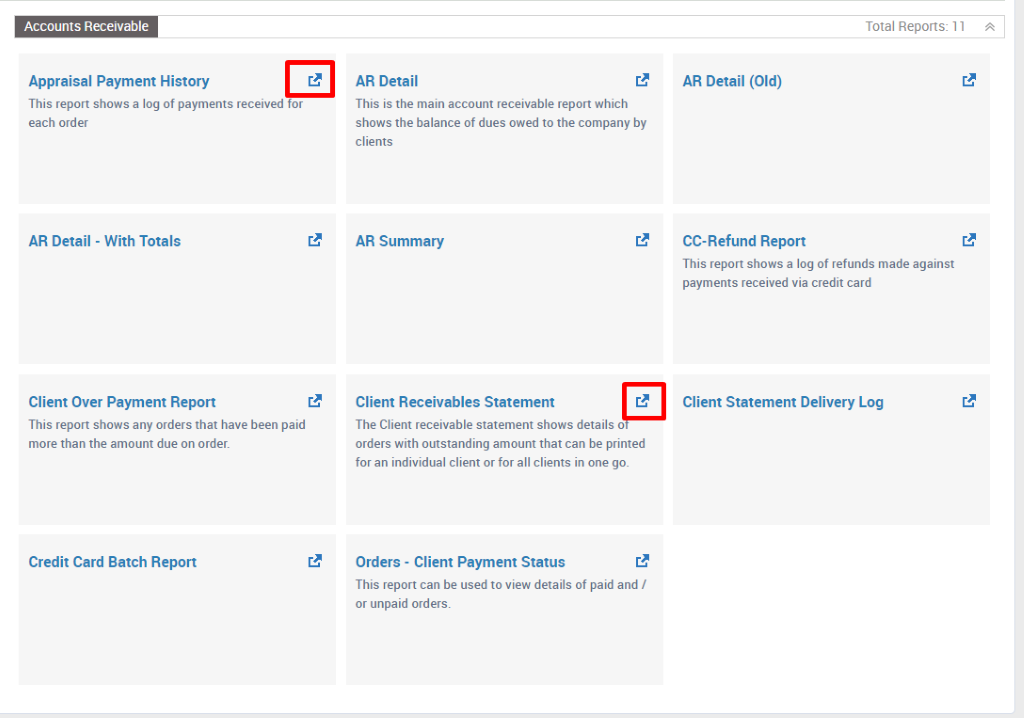The image size is (1024, 718).
Task: Select the AR Summary report title
Action: click(x=399, y=240)
